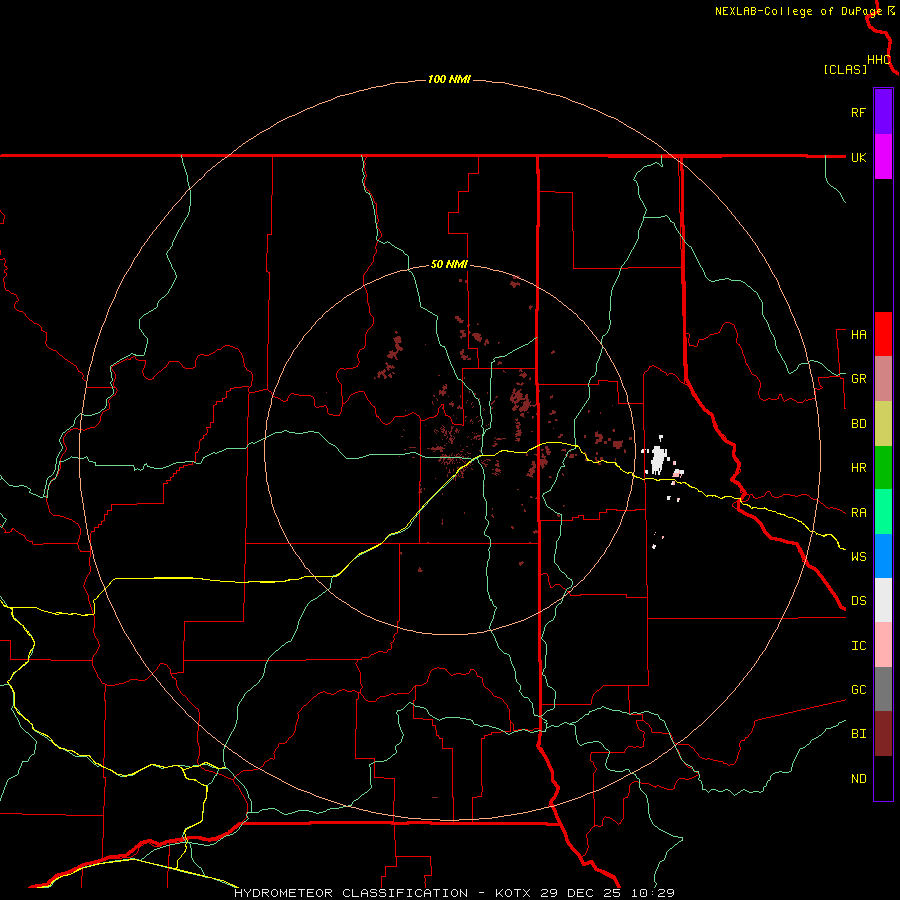Select the dark green HR legend swatch
This screenshot has height=900, width=900.
click(883, 468)
